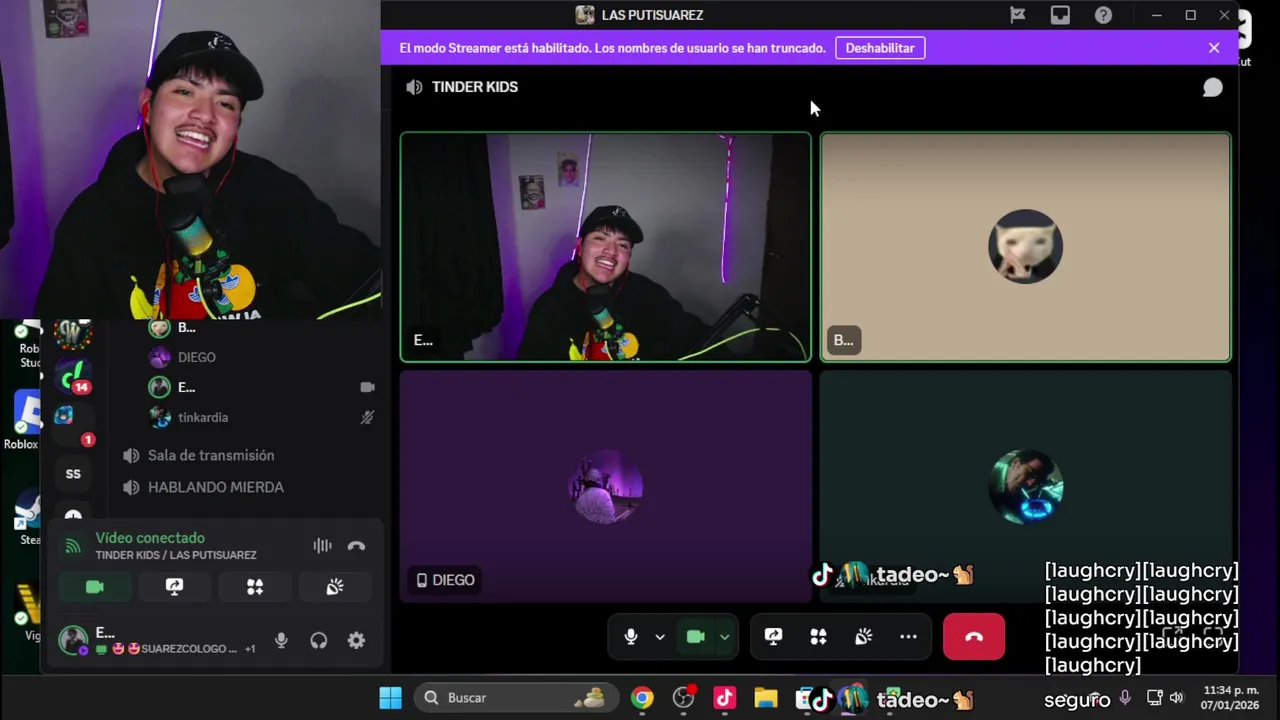The height and width of the screenshot is (720, 1280).
Task: Open the volume control in system tray
Action: (1176, 698)
